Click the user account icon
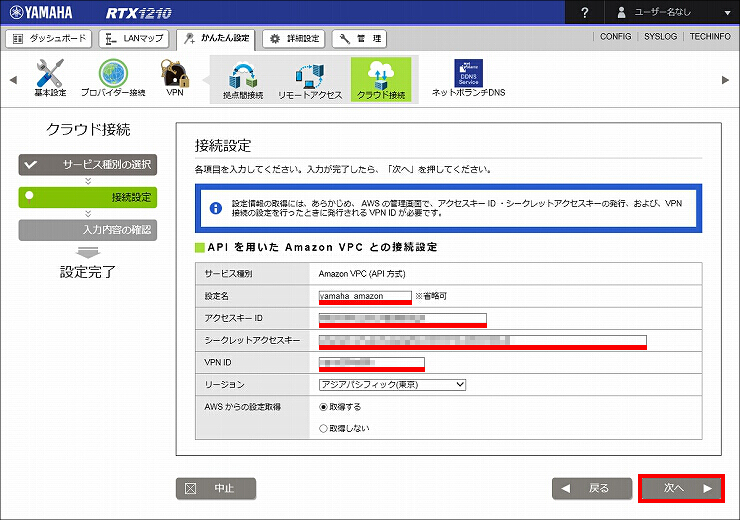 [621, 13]
